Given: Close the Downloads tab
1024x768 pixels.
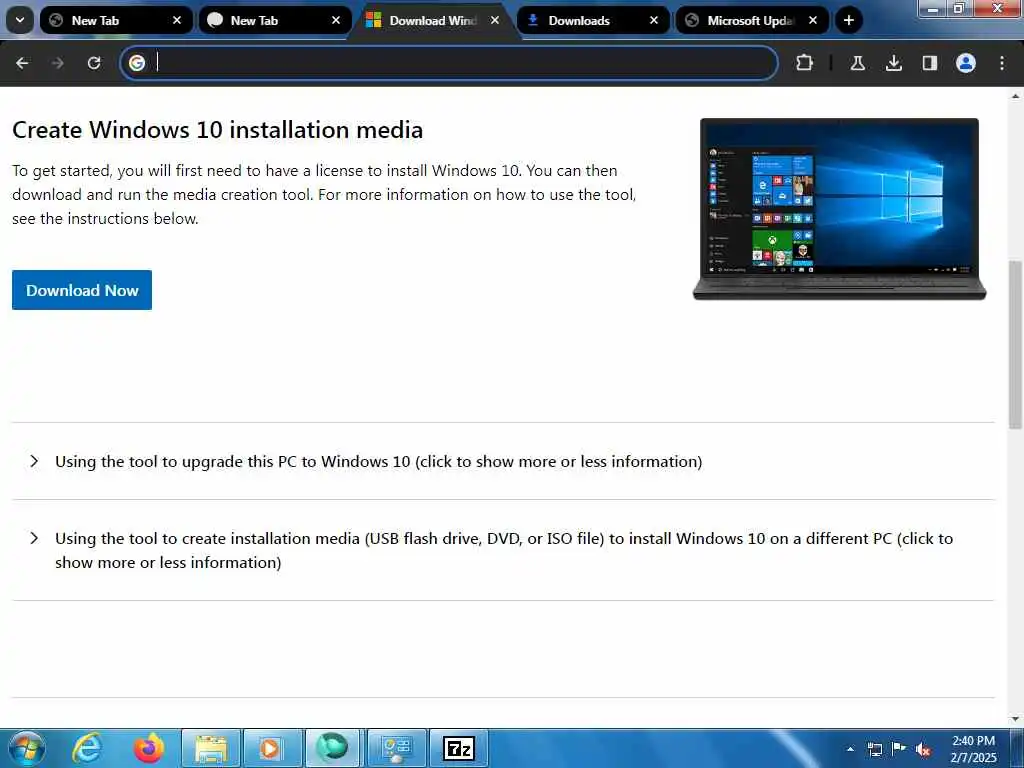Looking at the screenshot, I should 654,20.
